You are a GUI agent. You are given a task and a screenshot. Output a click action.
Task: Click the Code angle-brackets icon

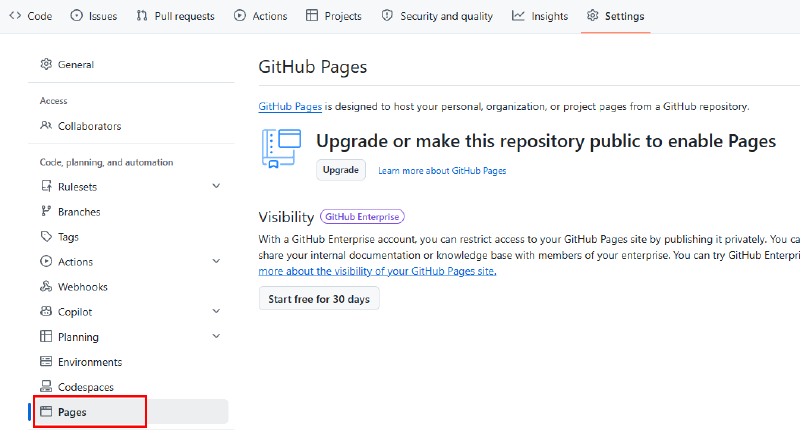pyautogui.click(x=15, y=16)
